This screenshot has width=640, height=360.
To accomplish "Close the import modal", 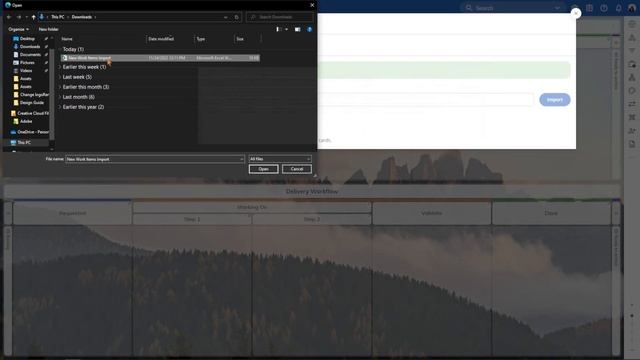I will pos(576,13).
